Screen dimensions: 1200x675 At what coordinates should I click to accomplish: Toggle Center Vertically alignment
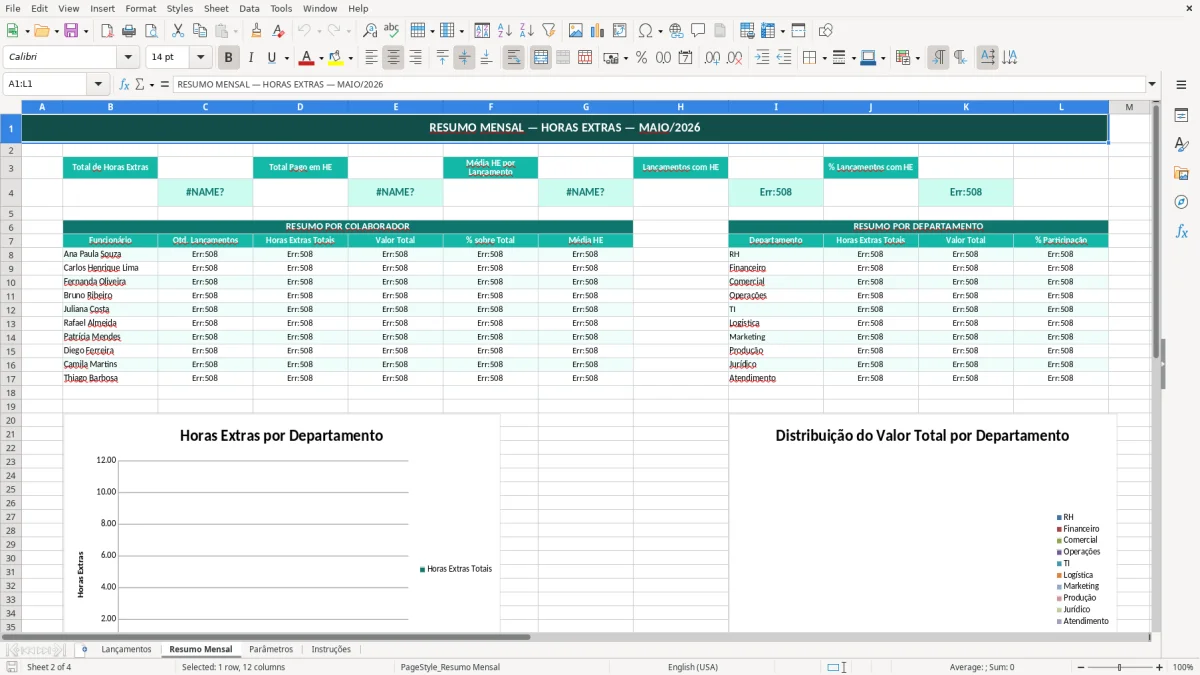tap(464, 58)
